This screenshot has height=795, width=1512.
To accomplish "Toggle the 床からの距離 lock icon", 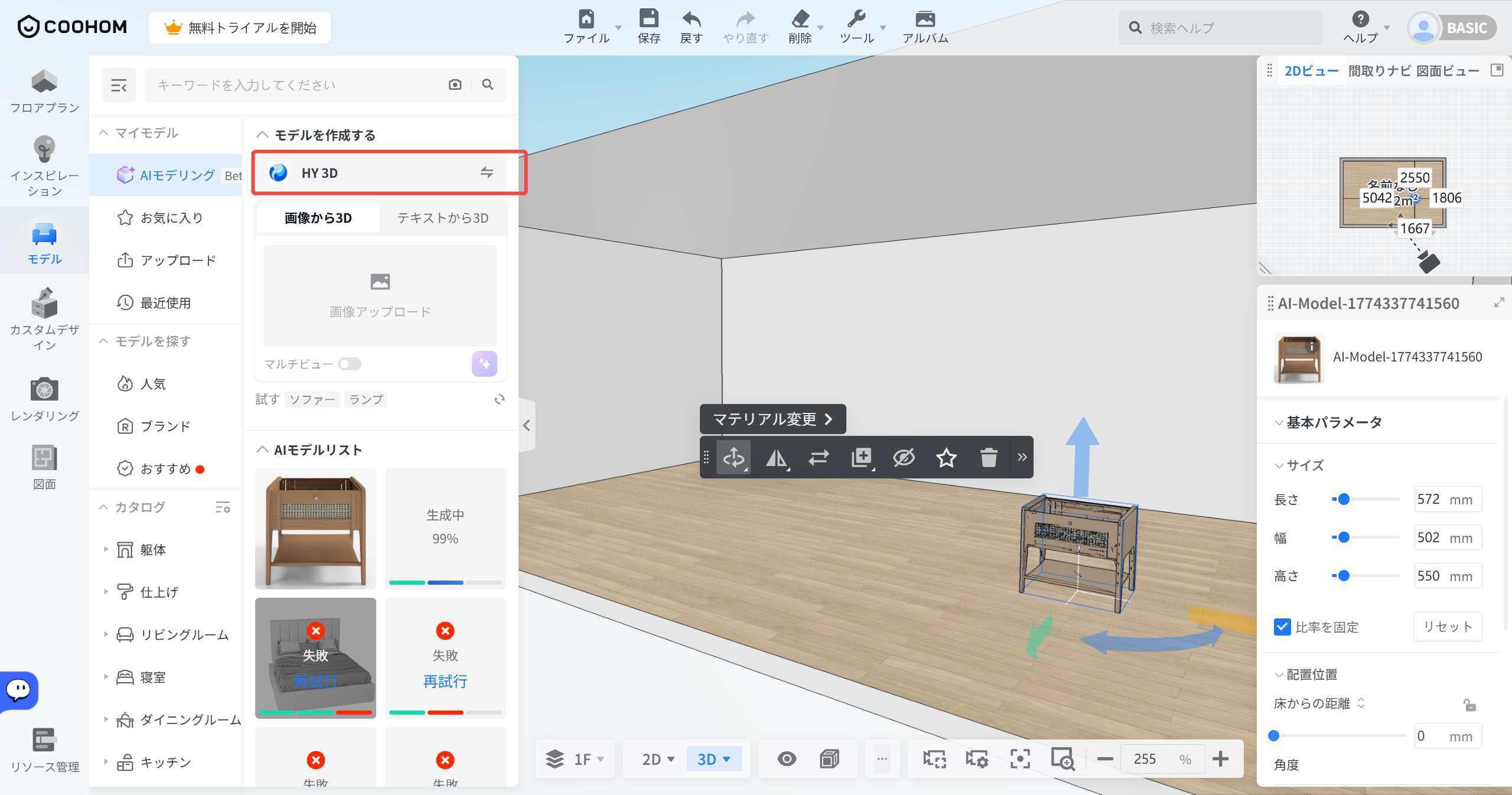I will point(1469,704).
